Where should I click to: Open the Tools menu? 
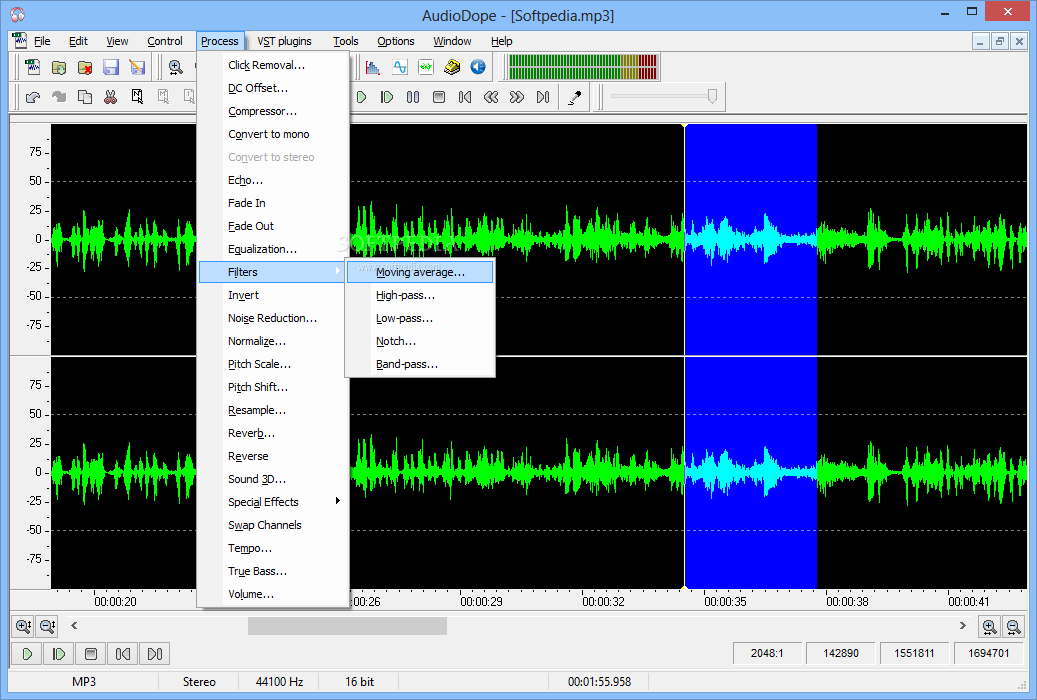coord(345,41)
